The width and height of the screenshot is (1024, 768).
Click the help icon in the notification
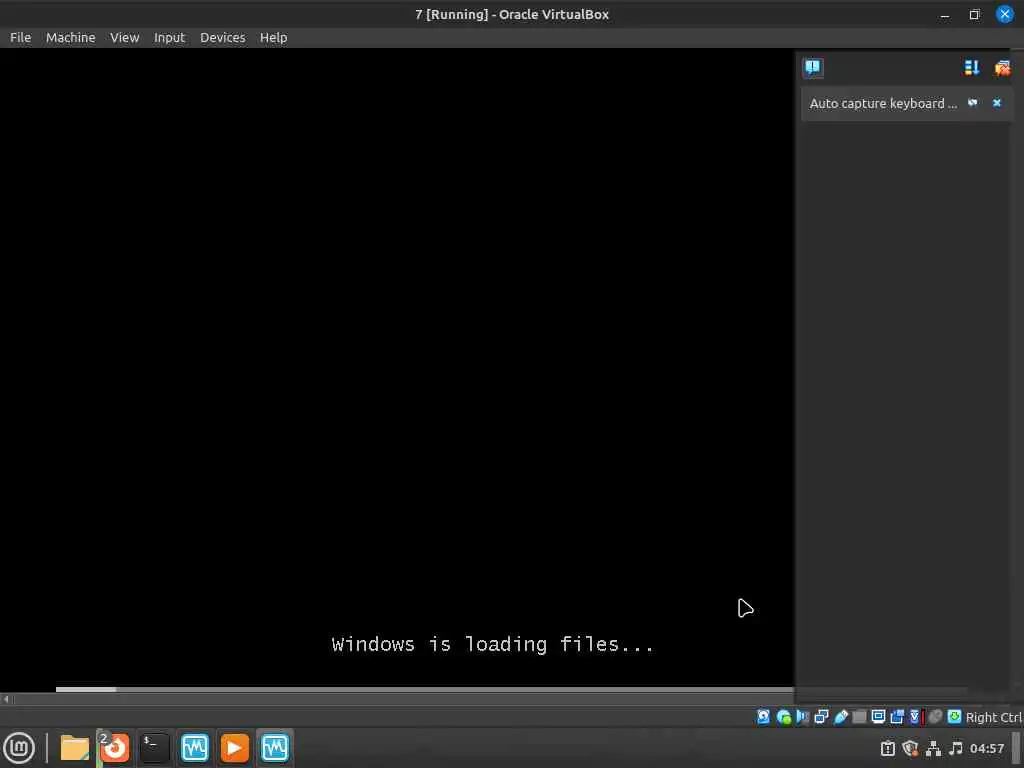click(972, 103)
